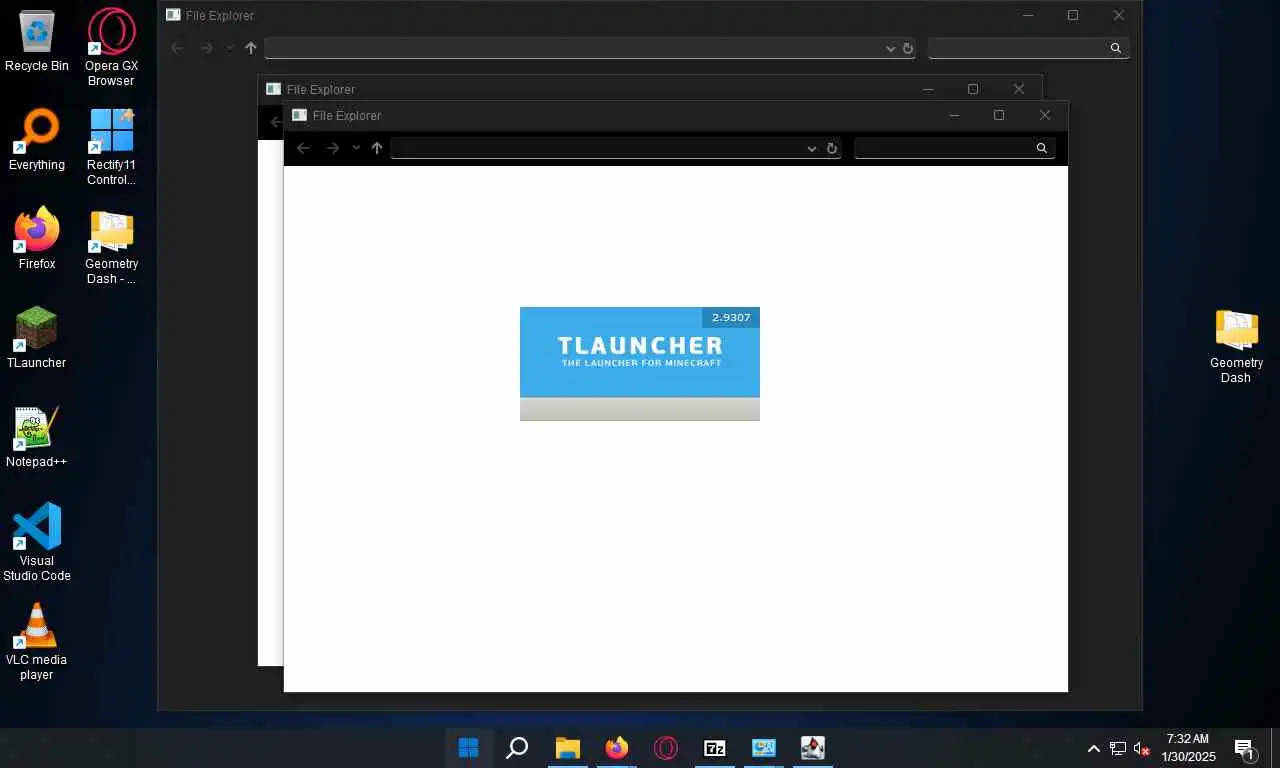1280x768 pixels.
Task: Maximize the front File Explorer window
Action: click(x=998, y=115)
